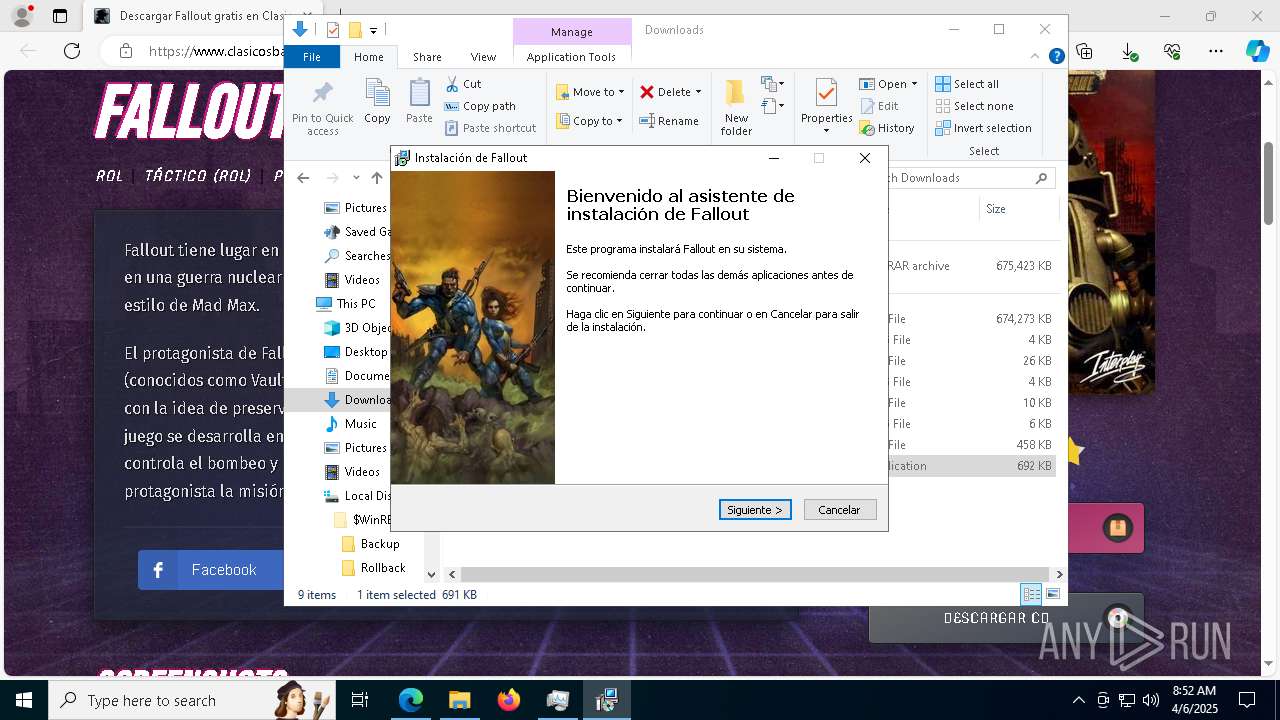The height and width of the screenshot is (720, 1280).
Task: Go up one folder level arrow
Action: click(377, 178)
